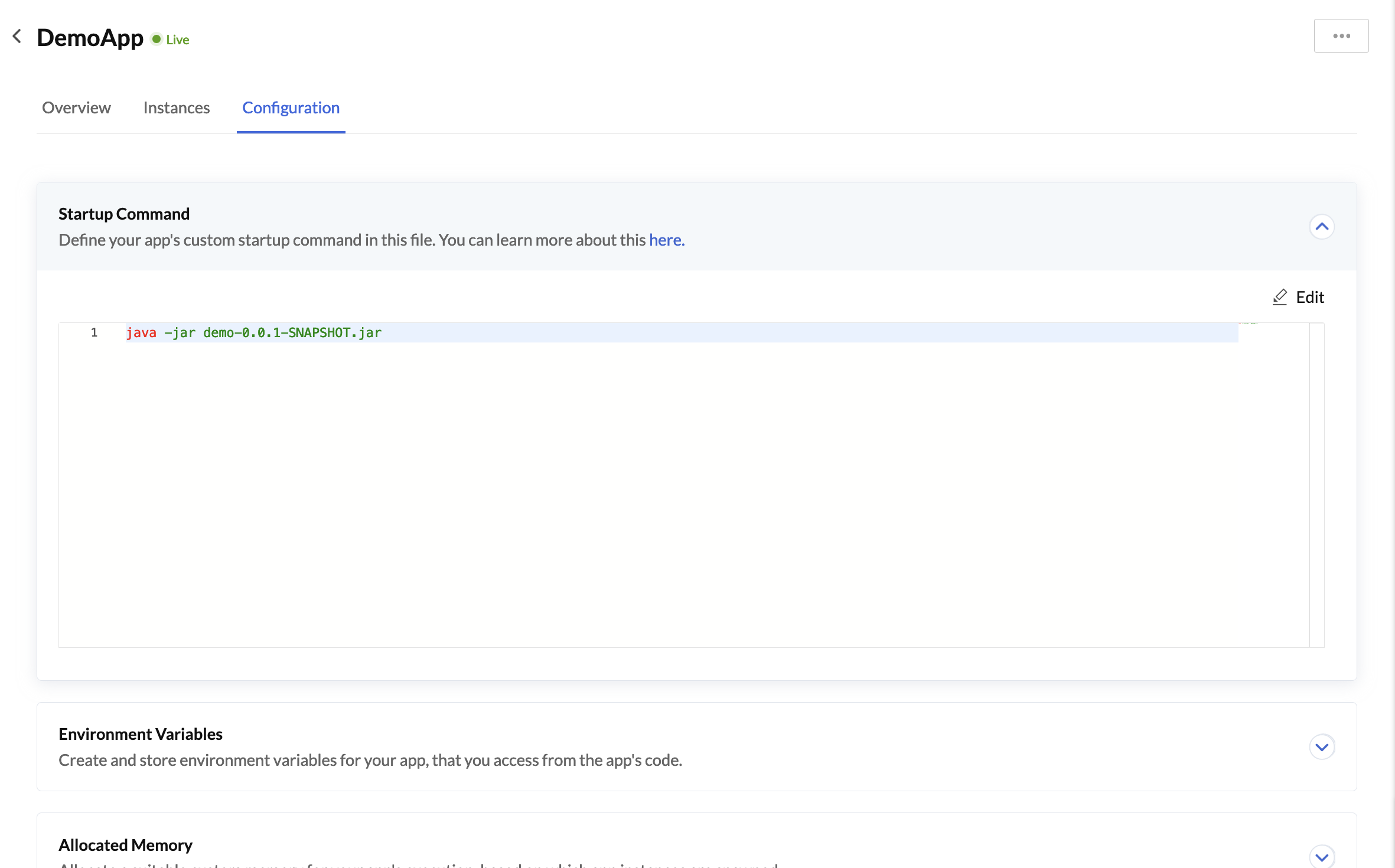Click the Environment Variables heading

(x=141, y=734)
